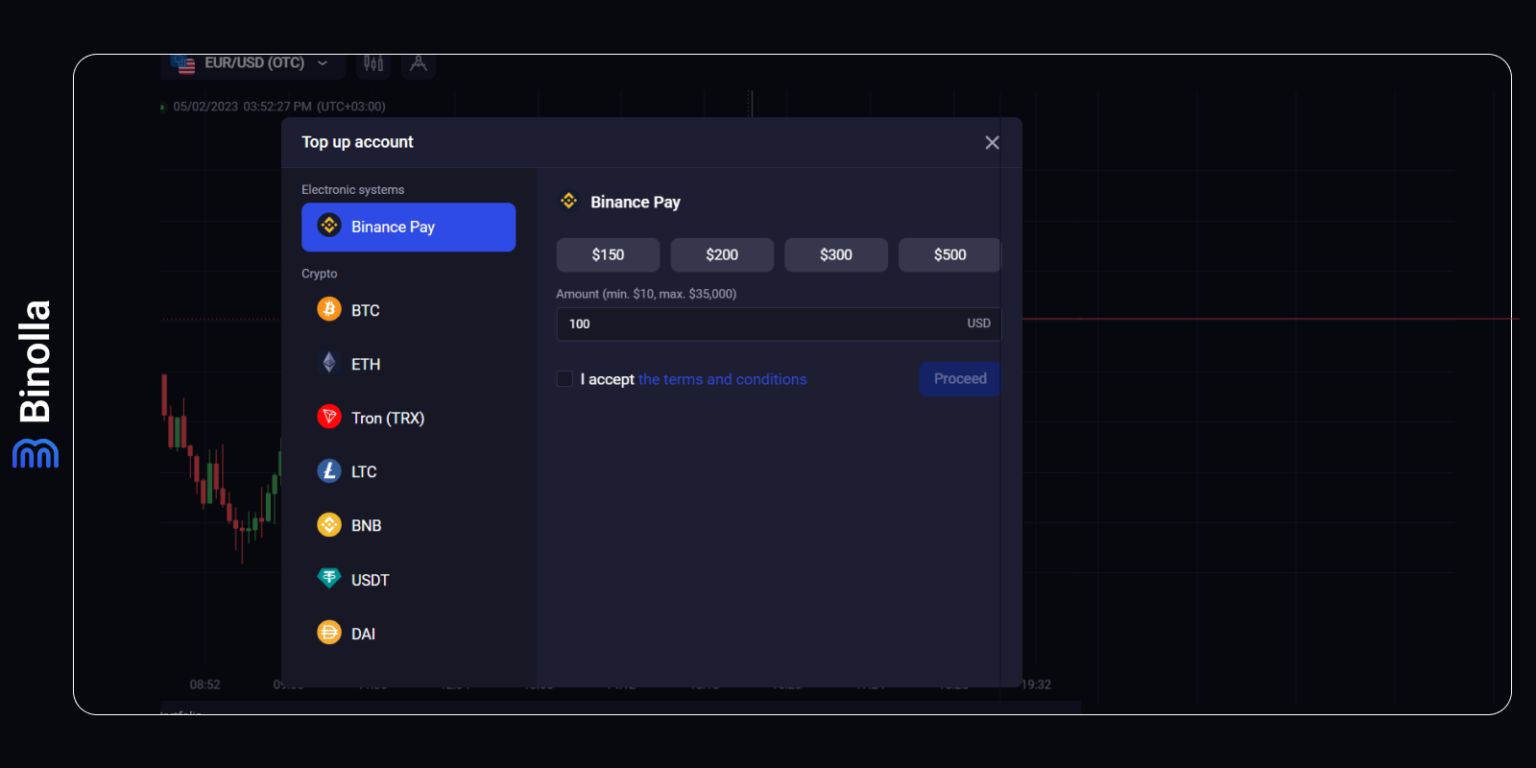Viewport: 1536px width, 768px height.
Task: Choose Tron (TRX) as deposit method
Action: [x=385, y=417]
